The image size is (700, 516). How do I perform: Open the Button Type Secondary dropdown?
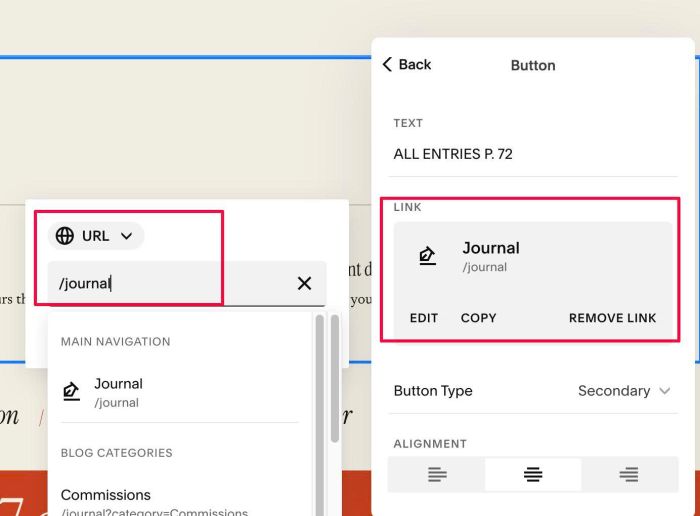pos(624,391)
